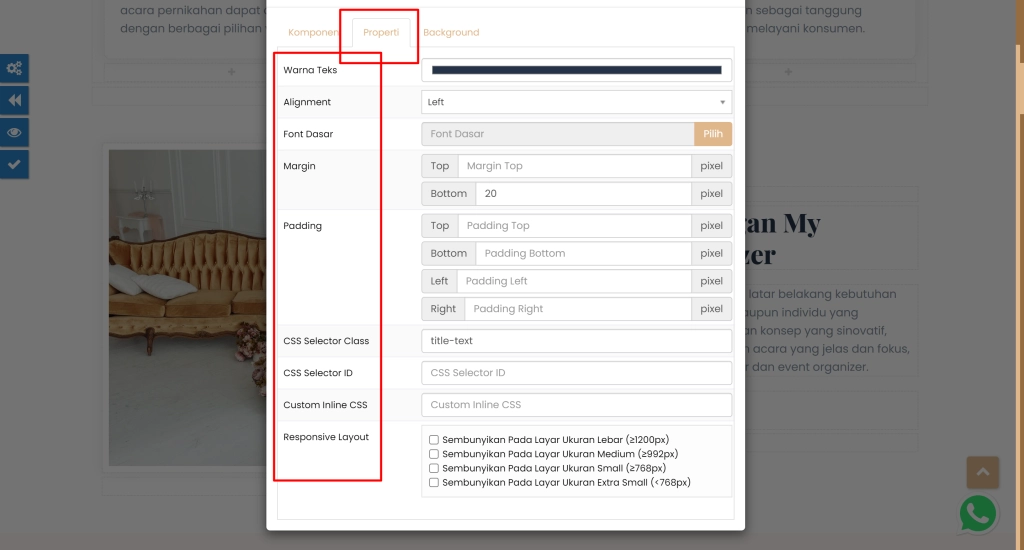Image resolution: width=1024 pixels, height=550 pixels.
Task: Open the WhatsApp chat icon
Action: coord(978,514)
